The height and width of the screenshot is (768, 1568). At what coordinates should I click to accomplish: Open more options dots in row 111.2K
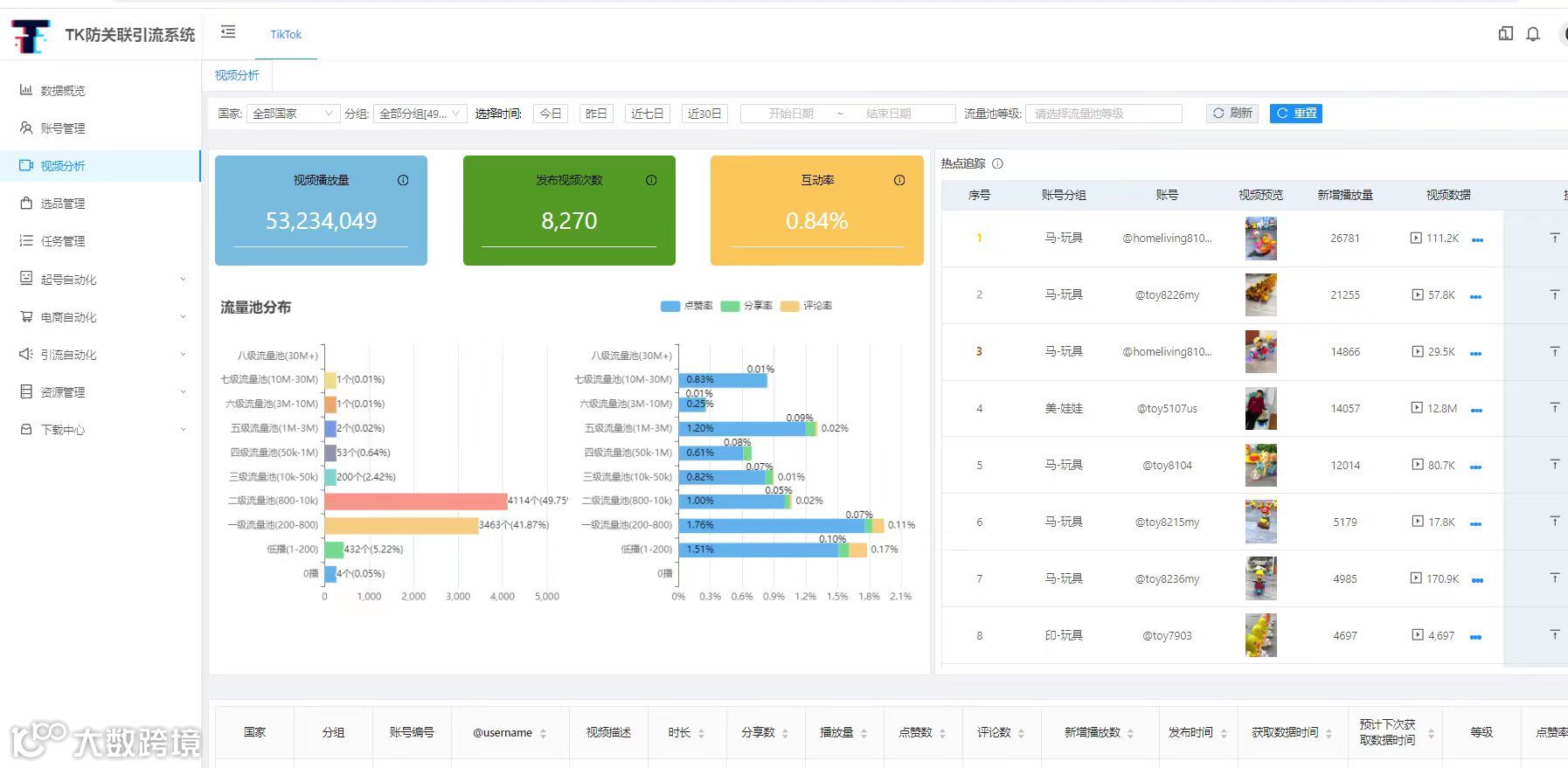[x=1477, y=239]
